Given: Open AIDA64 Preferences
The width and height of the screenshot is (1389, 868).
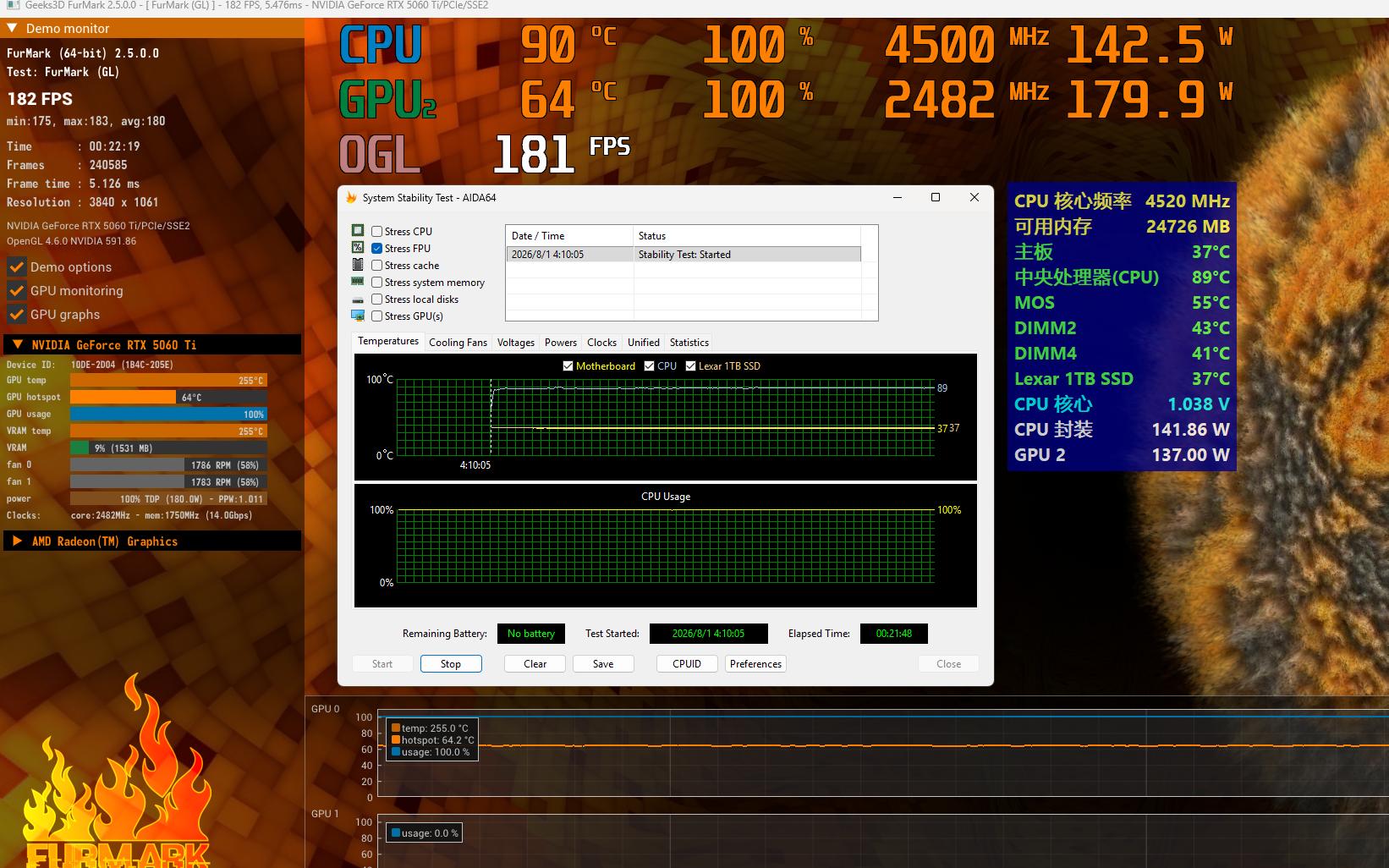Looking at the screenshot, I should pos(755,663).
